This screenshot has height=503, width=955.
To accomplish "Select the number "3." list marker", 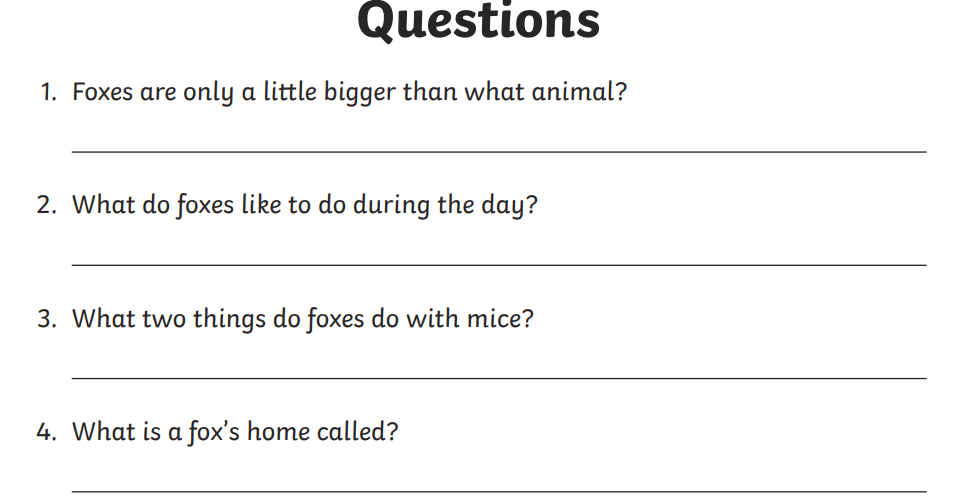I will click(47, 319).
